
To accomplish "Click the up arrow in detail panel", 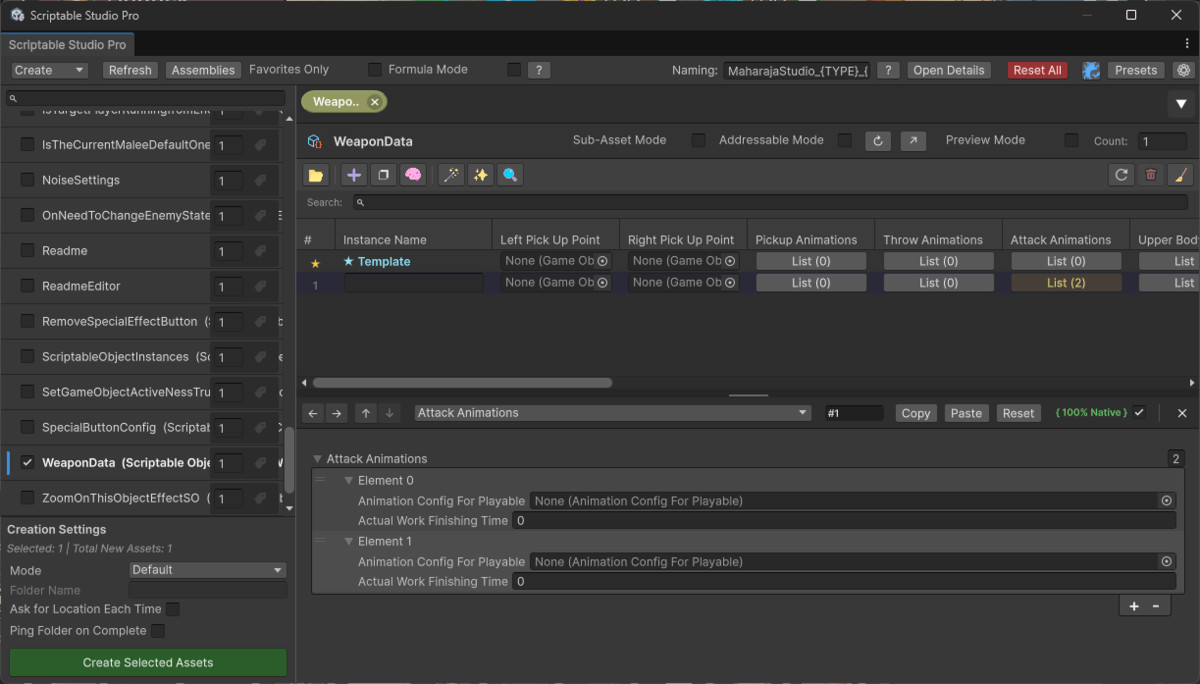I will click(x=366, y=413).
